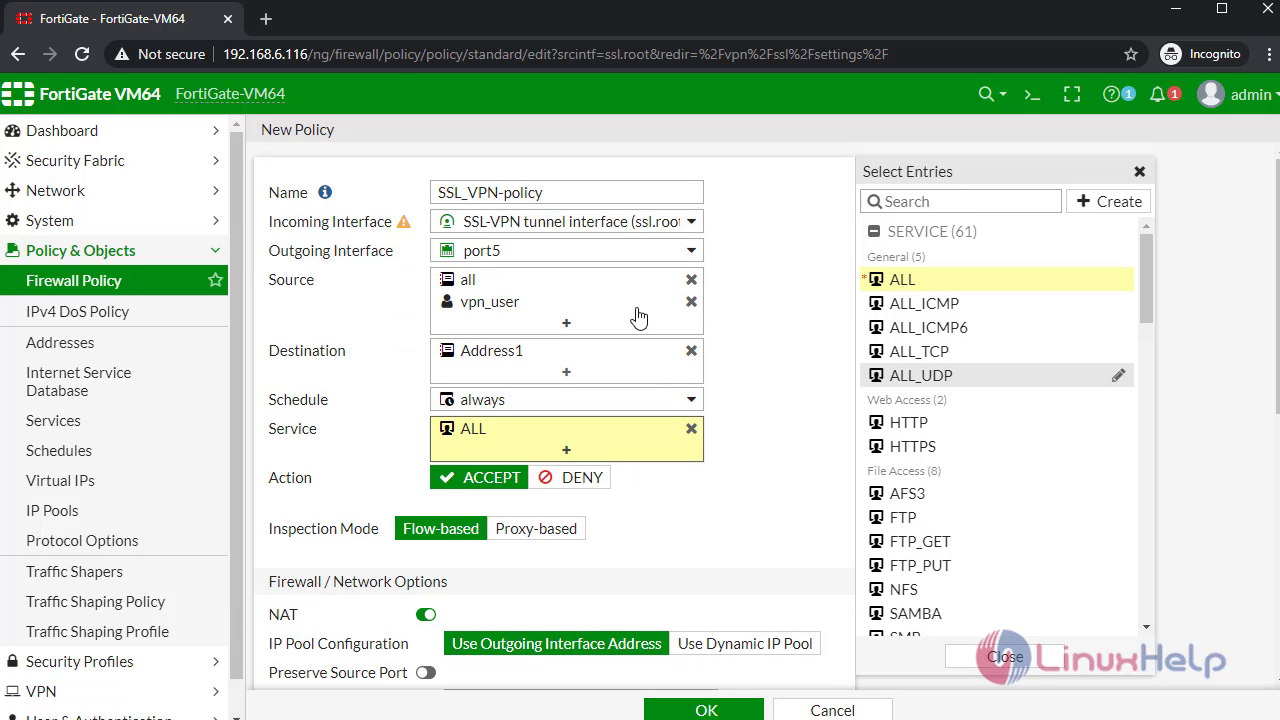Remove the 'all' source entry

pos(691,280)
